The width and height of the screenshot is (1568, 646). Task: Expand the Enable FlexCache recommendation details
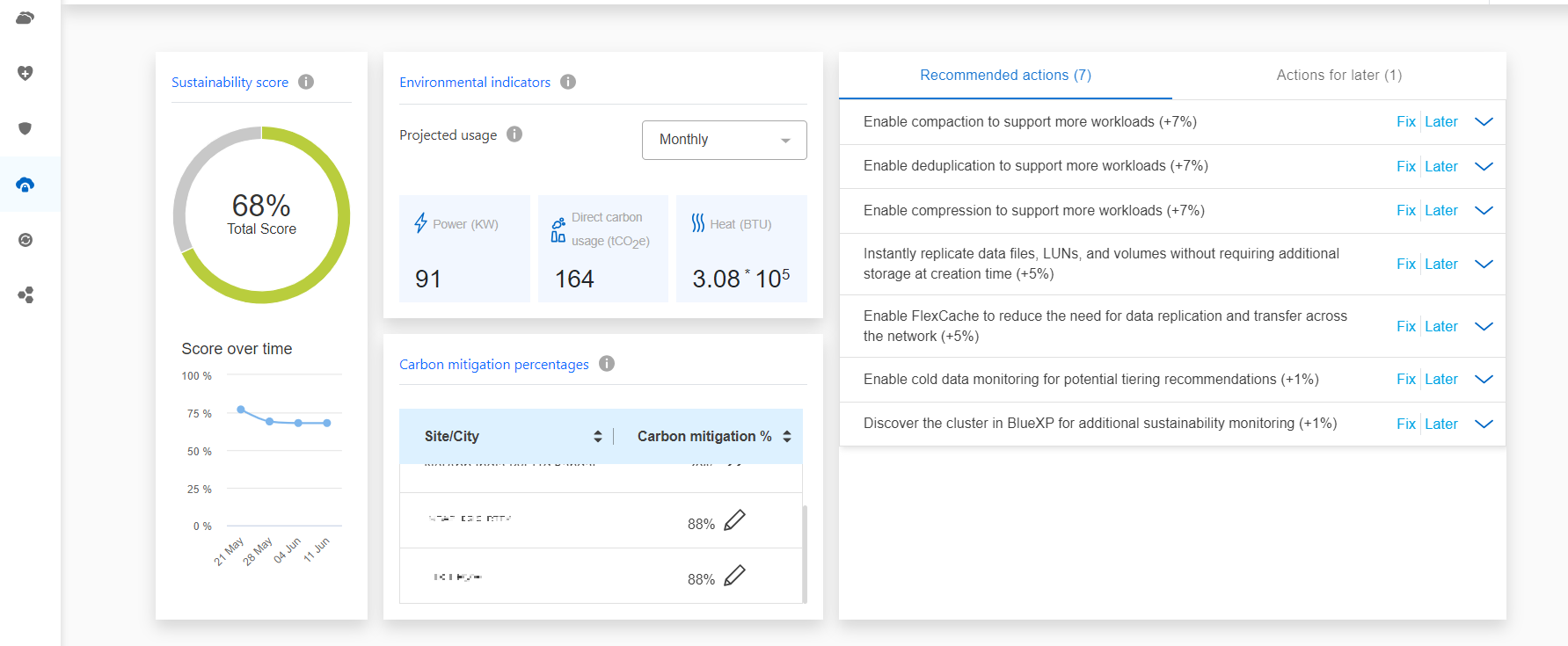pyautogui.click(x=1484, y=326)
